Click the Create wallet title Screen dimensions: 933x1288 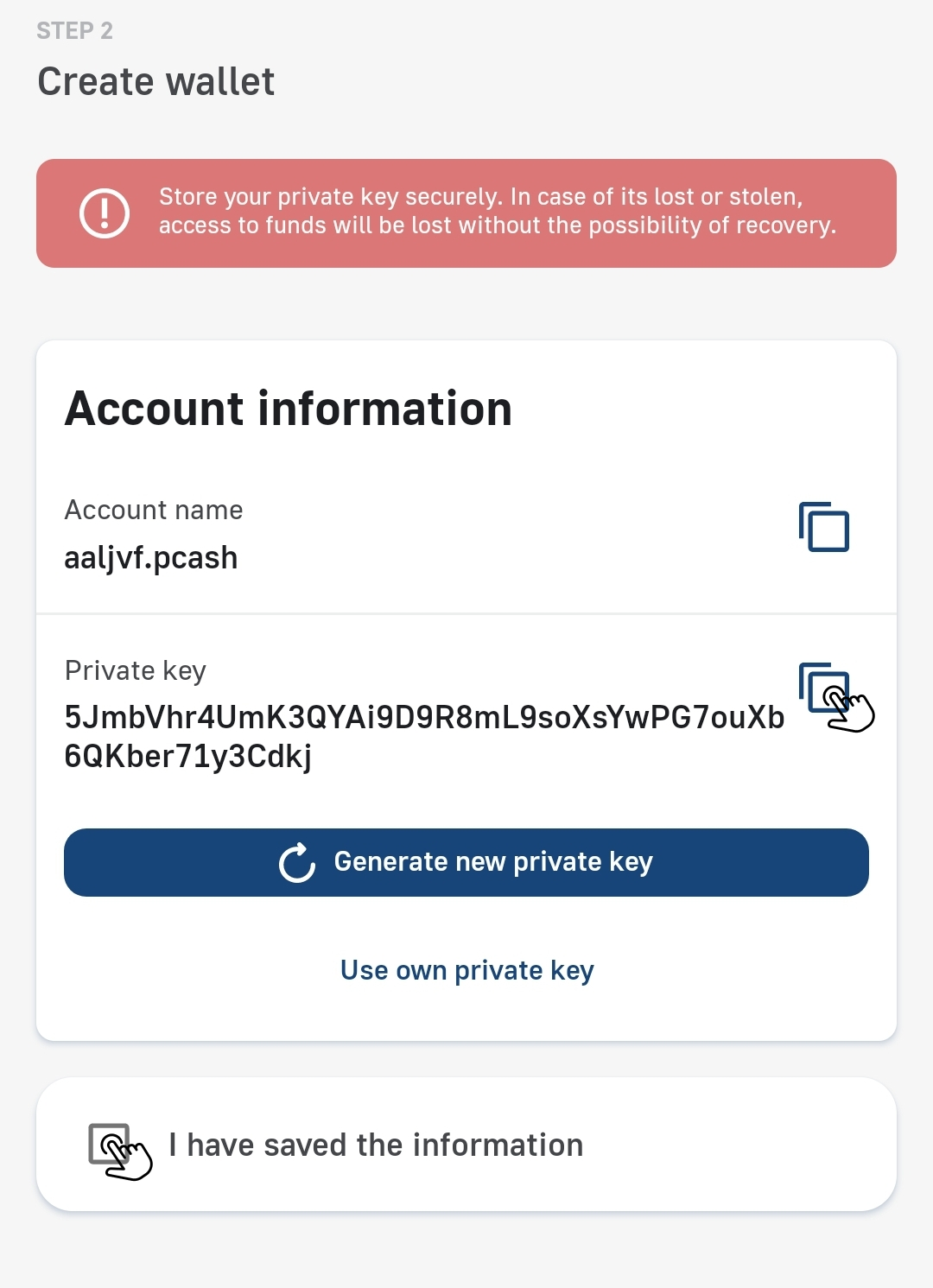coord(156,82)
